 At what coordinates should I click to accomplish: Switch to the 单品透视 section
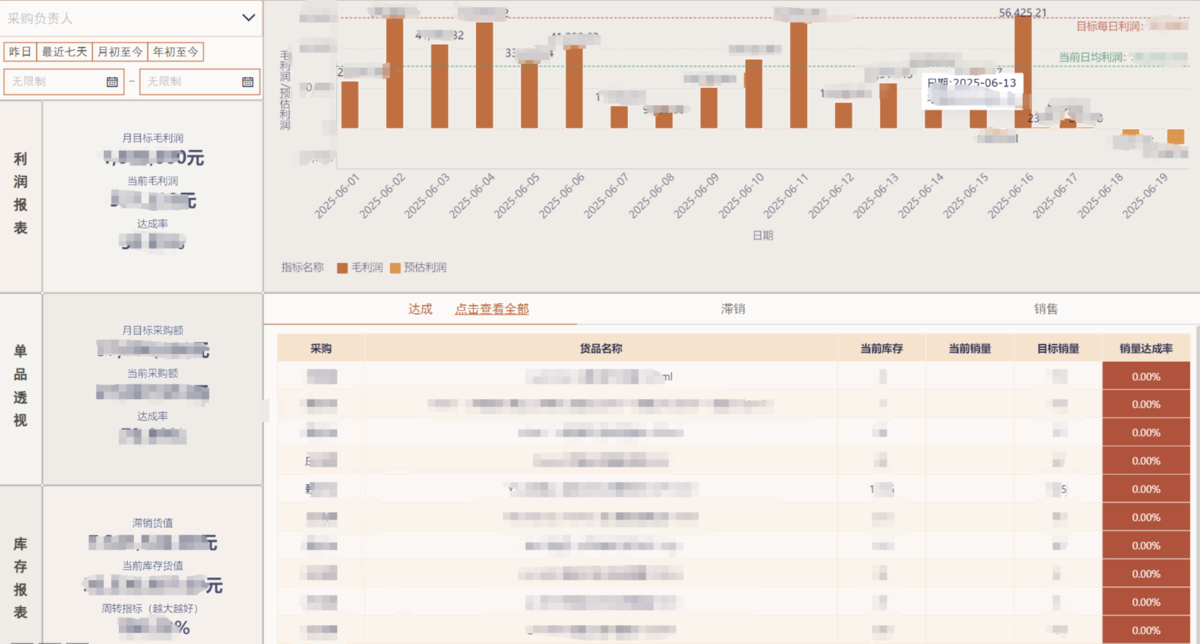[x=21, y=387]
